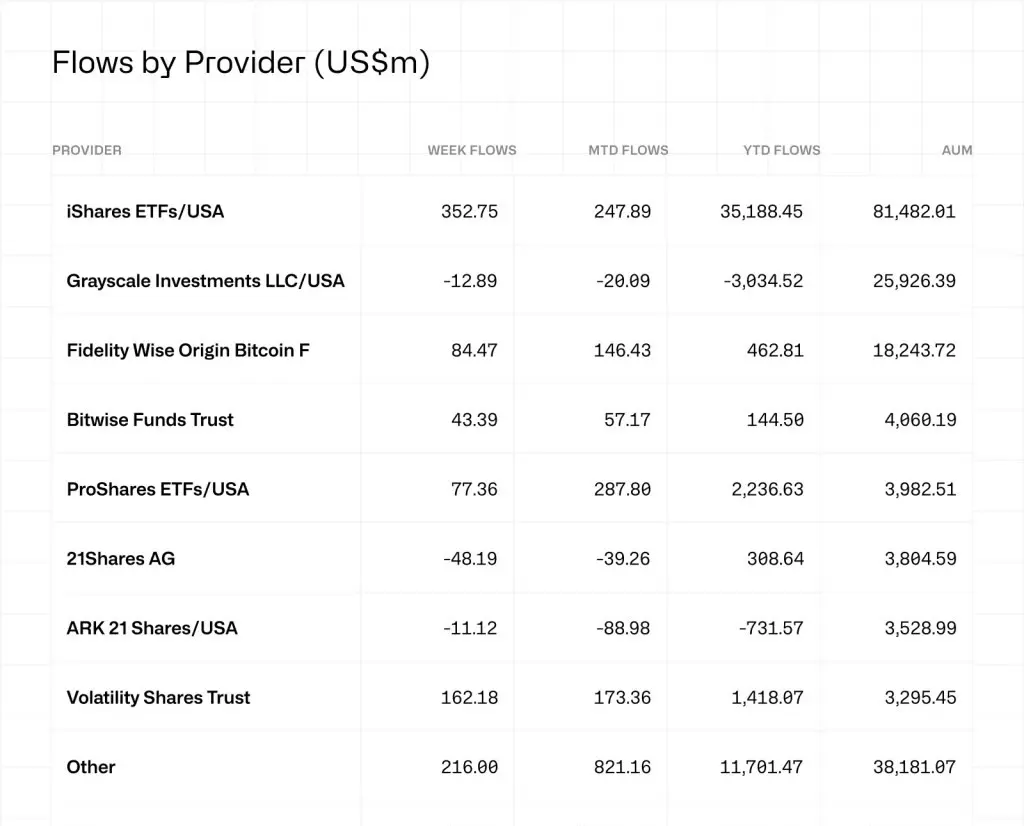Click iShares AUM value 81,482.01
The image size is (1024, 826).
point(914,212)
